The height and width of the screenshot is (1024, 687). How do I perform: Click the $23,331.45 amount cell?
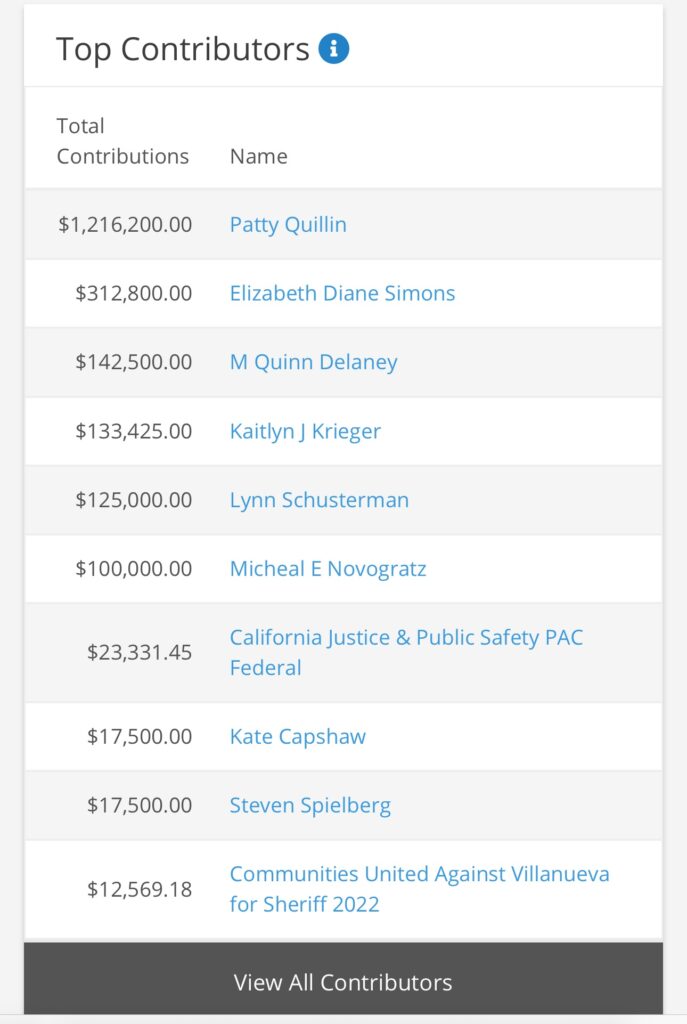[x=139, y=652]
